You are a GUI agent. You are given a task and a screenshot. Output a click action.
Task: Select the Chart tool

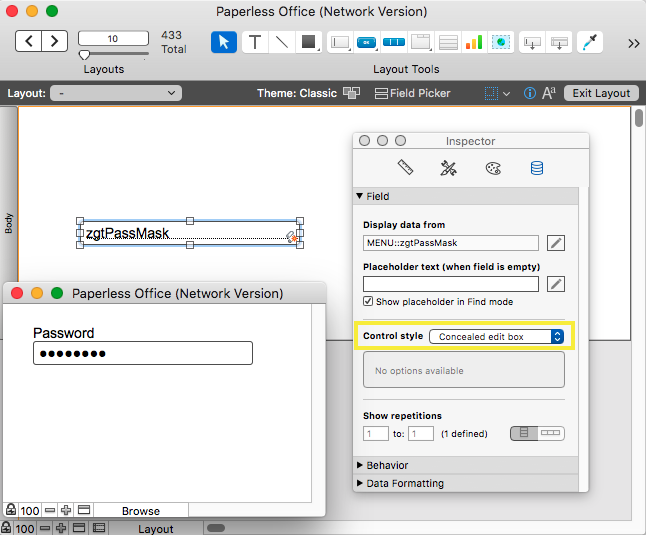[474, 42]
